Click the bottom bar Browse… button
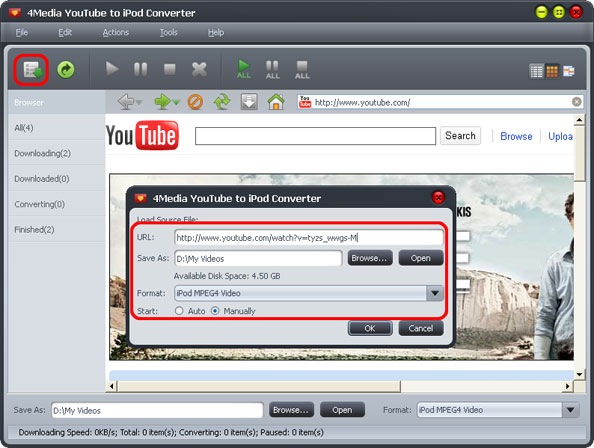594x448 pixels. click(291, 410)
